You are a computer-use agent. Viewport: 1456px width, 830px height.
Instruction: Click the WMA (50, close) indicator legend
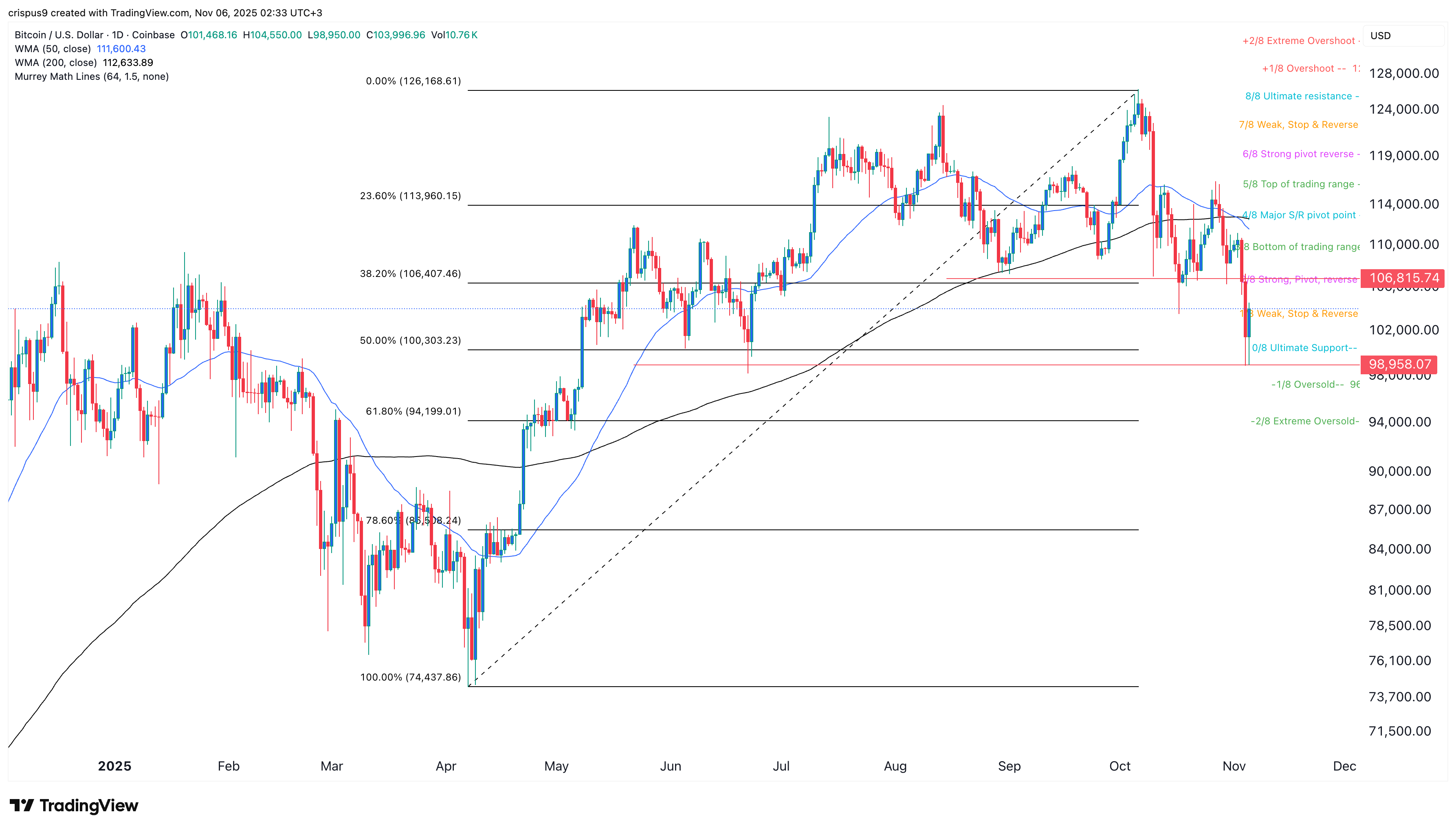[53, 49]
